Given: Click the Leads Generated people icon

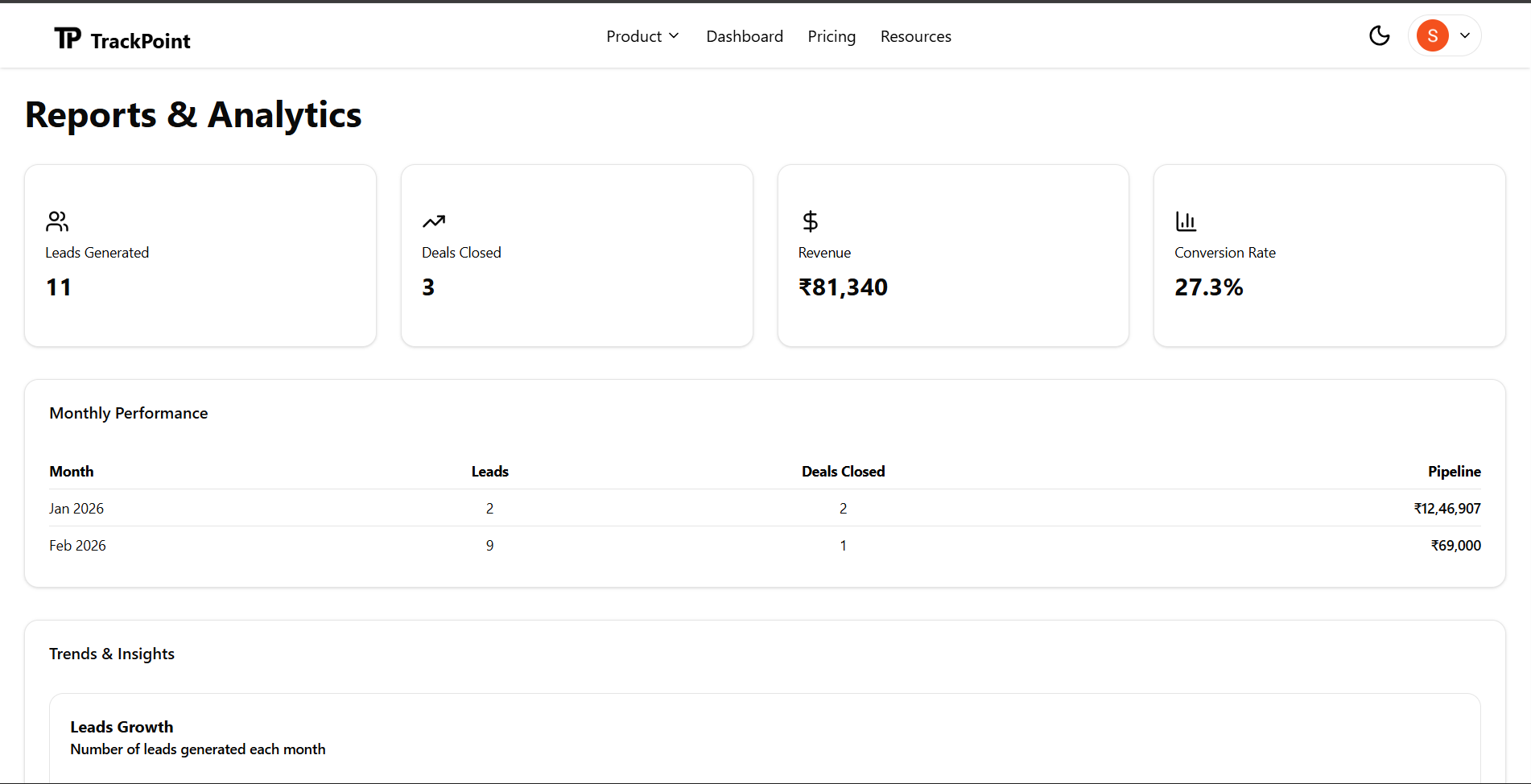Looking at the screenshot, I should pos(56,220).
